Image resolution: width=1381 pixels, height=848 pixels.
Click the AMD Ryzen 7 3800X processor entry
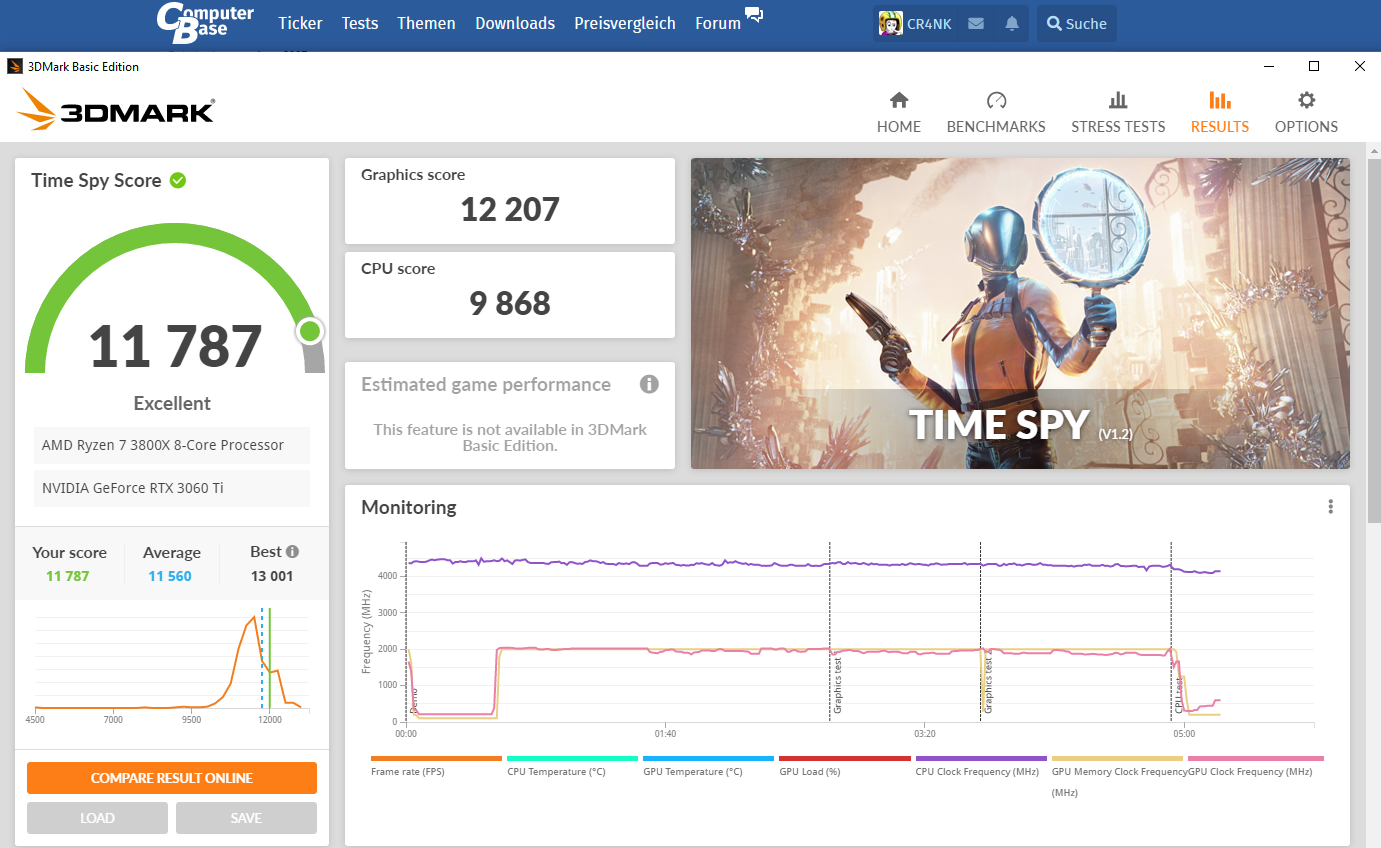172,445
